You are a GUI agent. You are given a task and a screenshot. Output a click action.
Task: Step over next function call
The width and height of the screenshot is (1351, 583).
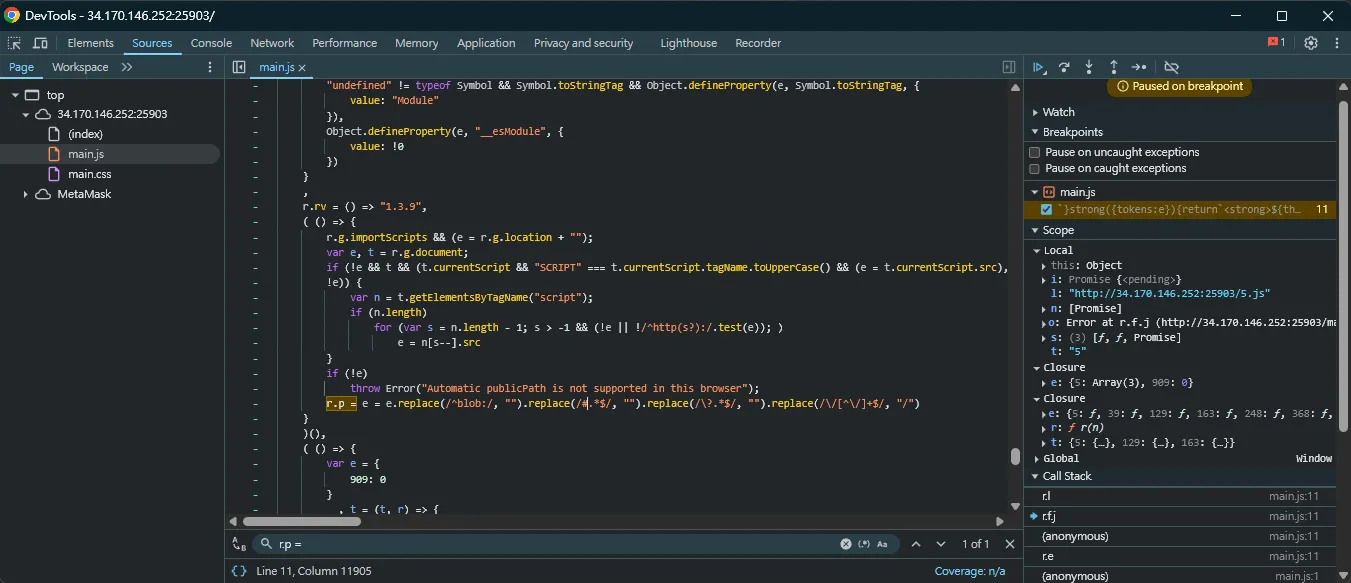[1064, 67]
